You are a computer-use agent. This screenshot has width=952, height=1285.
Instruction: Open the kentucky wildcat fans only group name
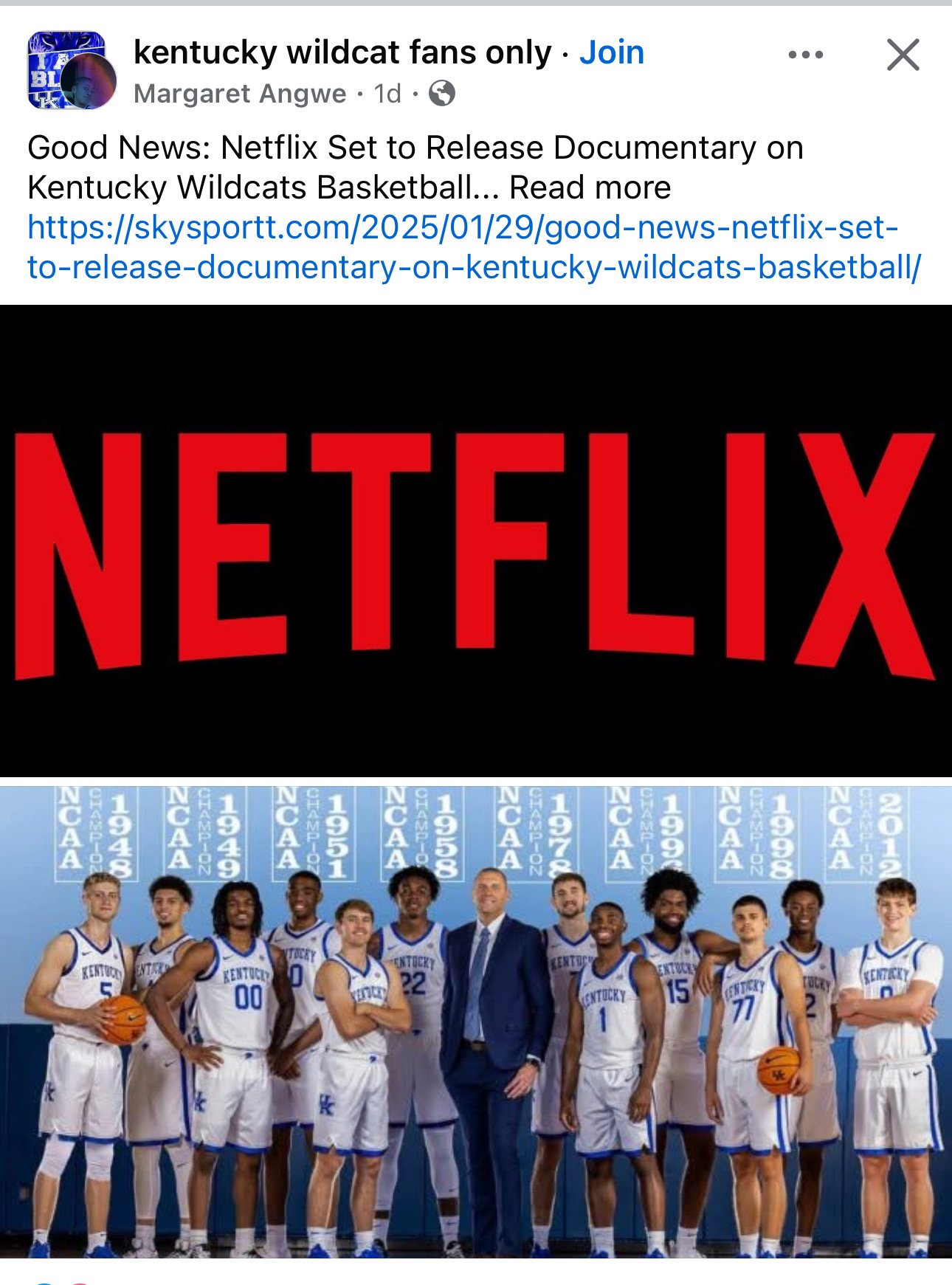[342, 52]
